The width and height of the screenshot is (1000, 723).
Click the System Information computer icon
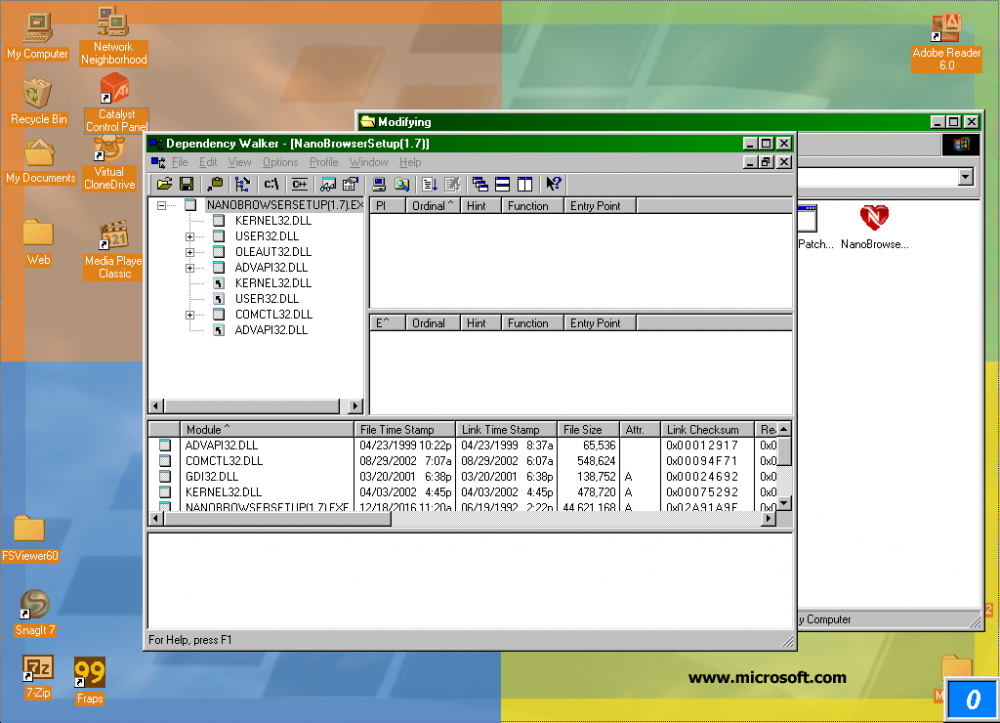379,184
